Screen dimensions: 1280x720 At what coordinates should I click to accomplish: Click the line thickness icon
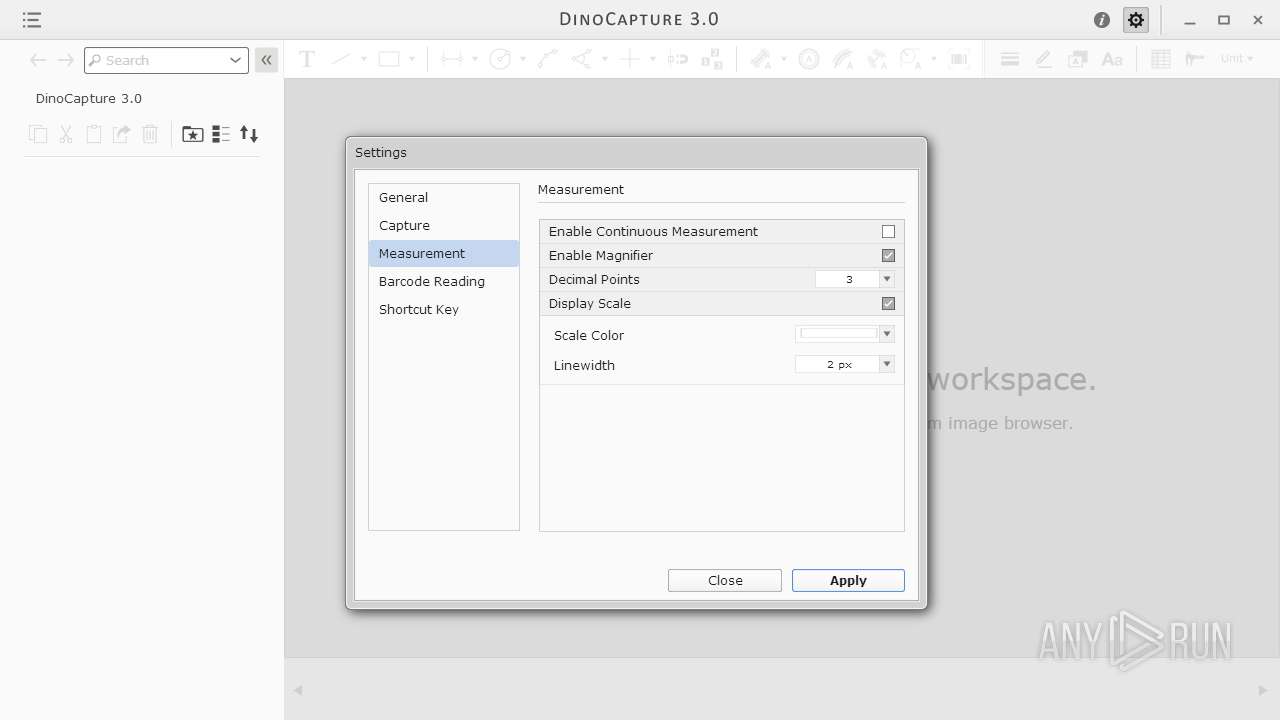coord(1010,59)
